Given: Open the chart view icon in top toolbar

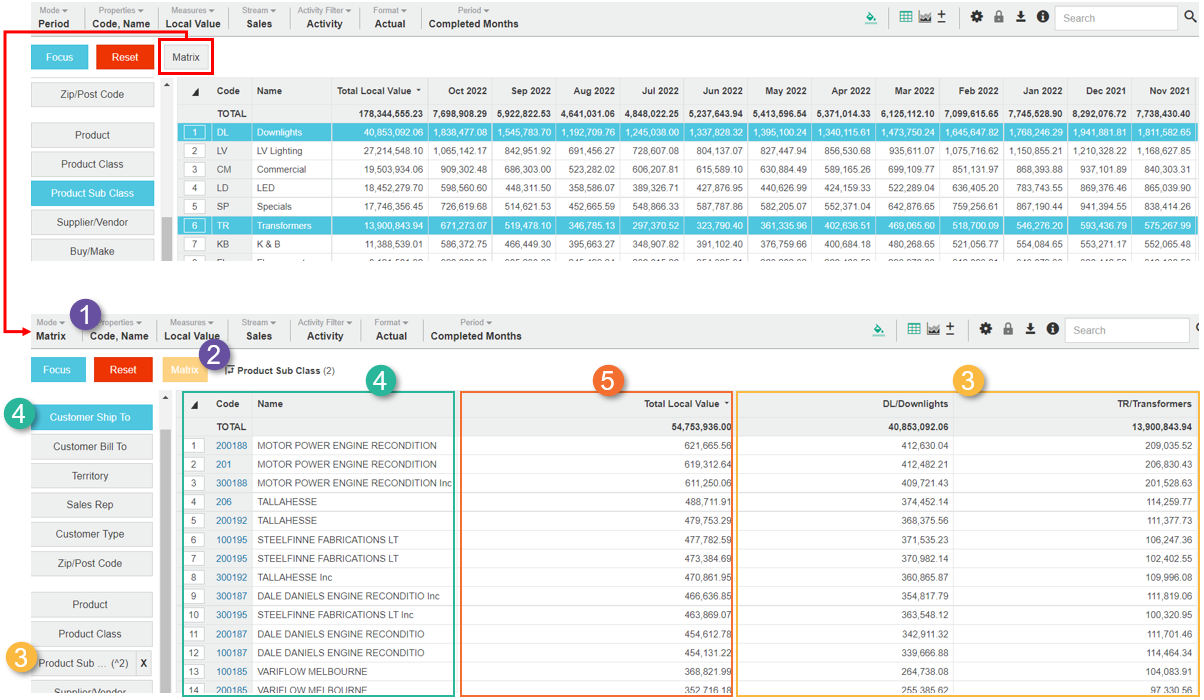Looking at the screenshot, I should 924,18.
